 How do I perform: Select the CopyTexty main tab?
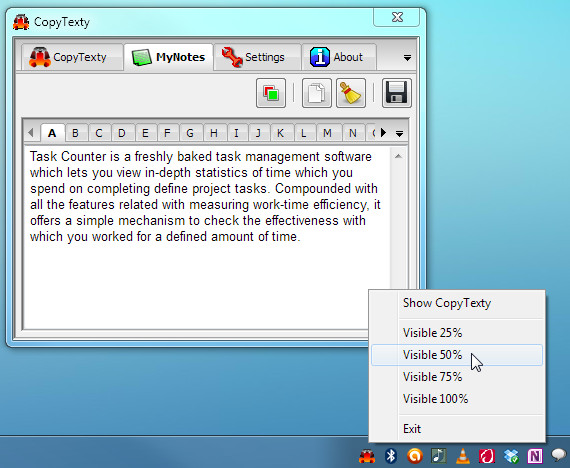click(x=72, y=57)
